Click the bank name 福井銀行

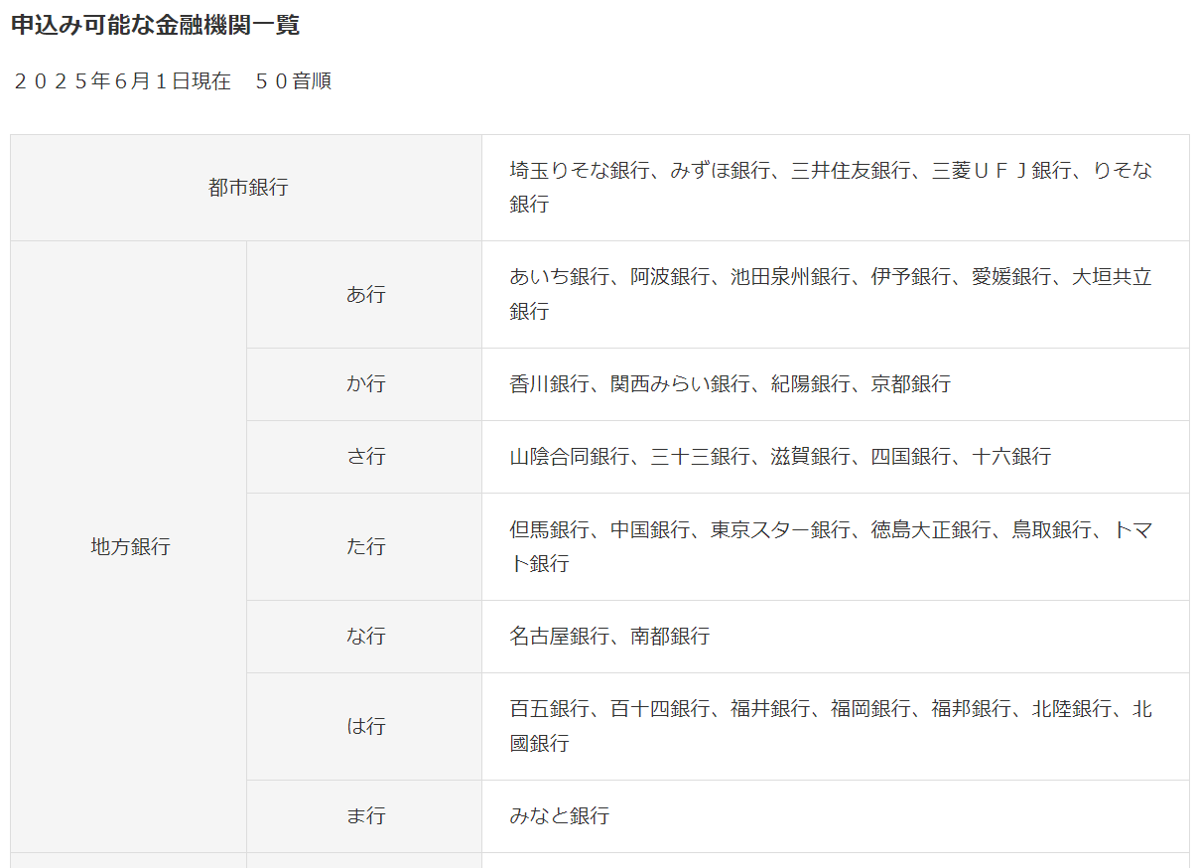(x=770, y=708)
